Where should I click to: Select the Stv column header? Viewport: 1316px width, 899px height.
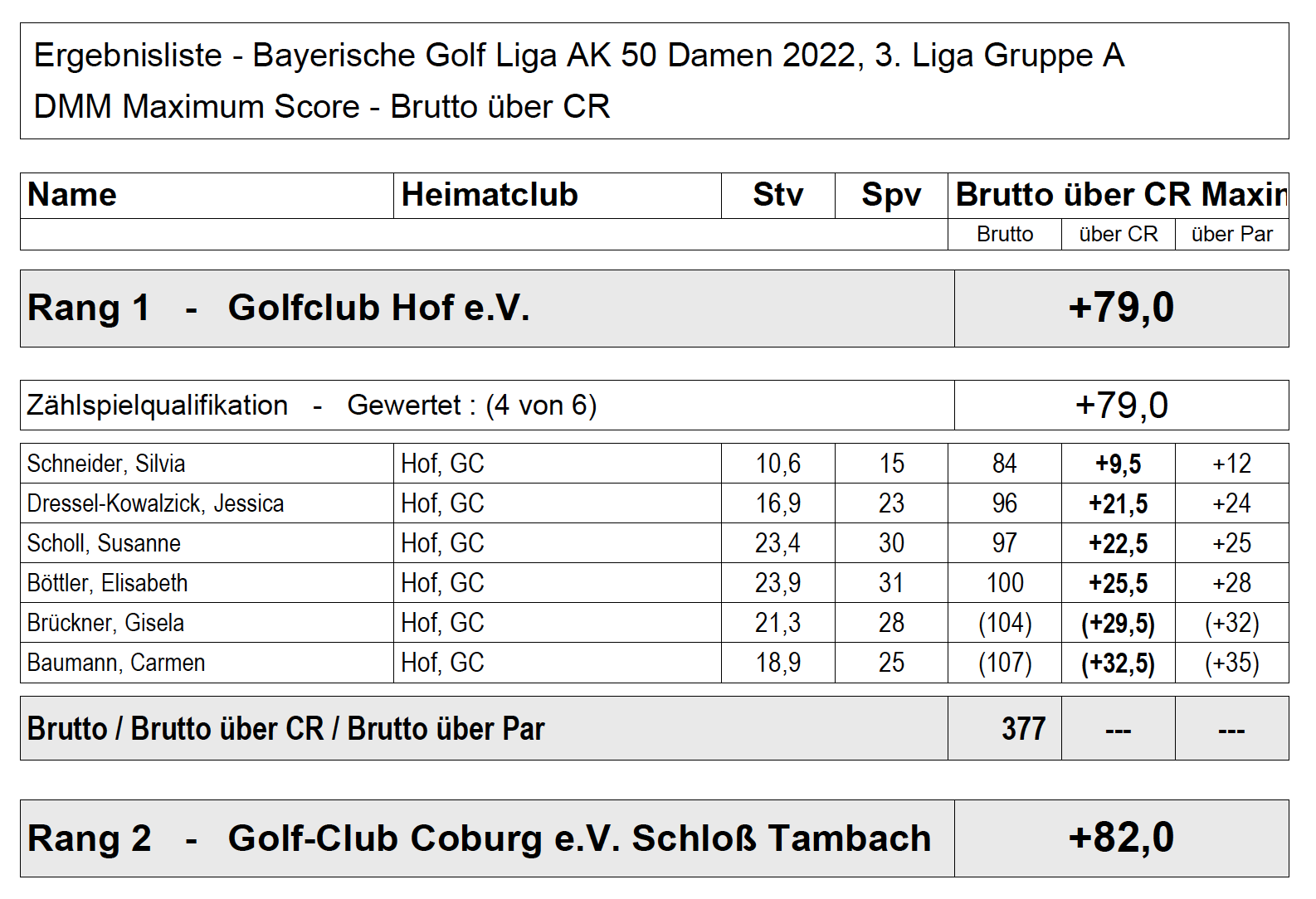(778, 196)
